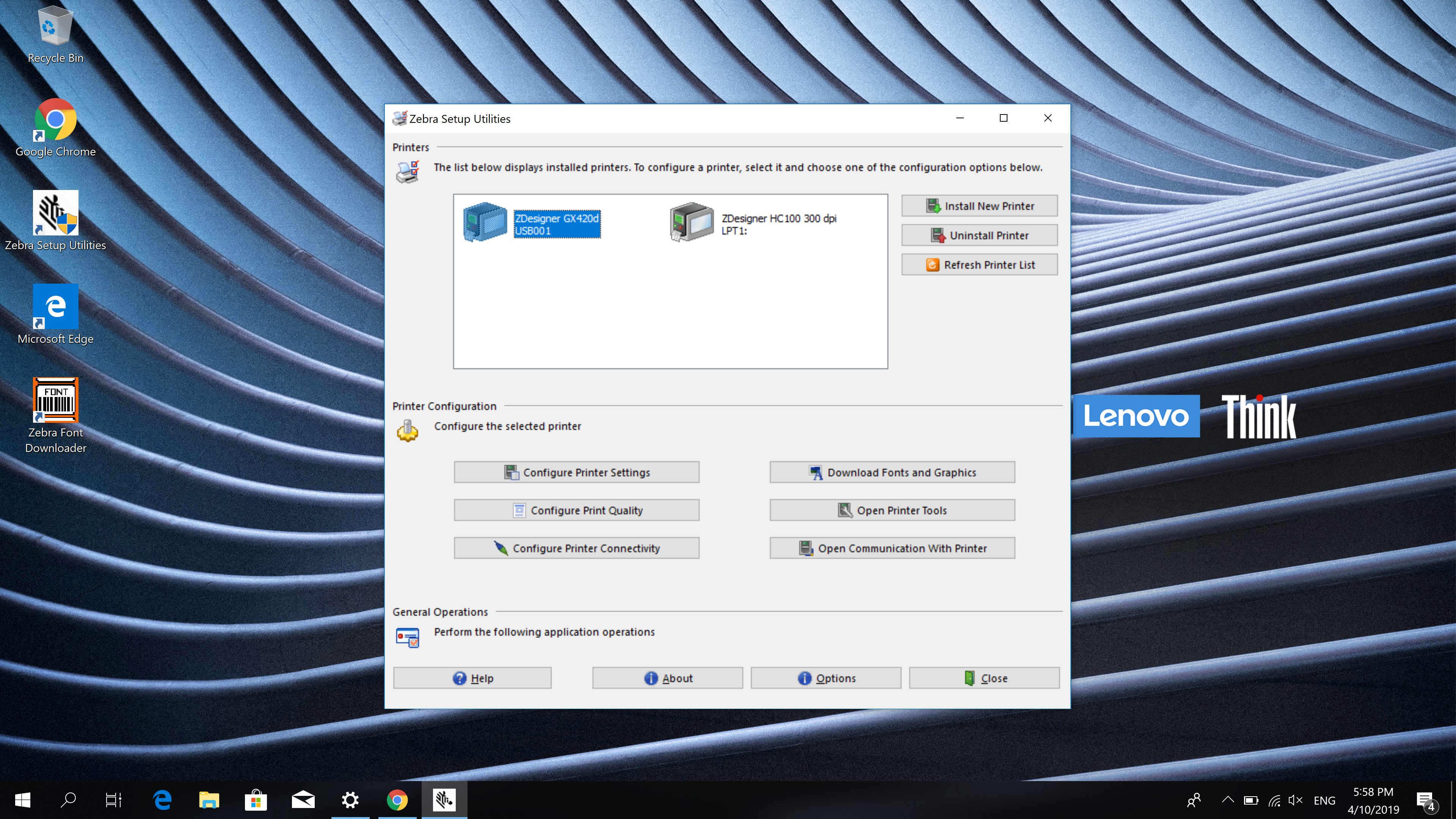Image resolution: width=1456 pixels, height=819 pixels.
Task: Click Download Fonts and Graphics
Action: click(892, 472)
